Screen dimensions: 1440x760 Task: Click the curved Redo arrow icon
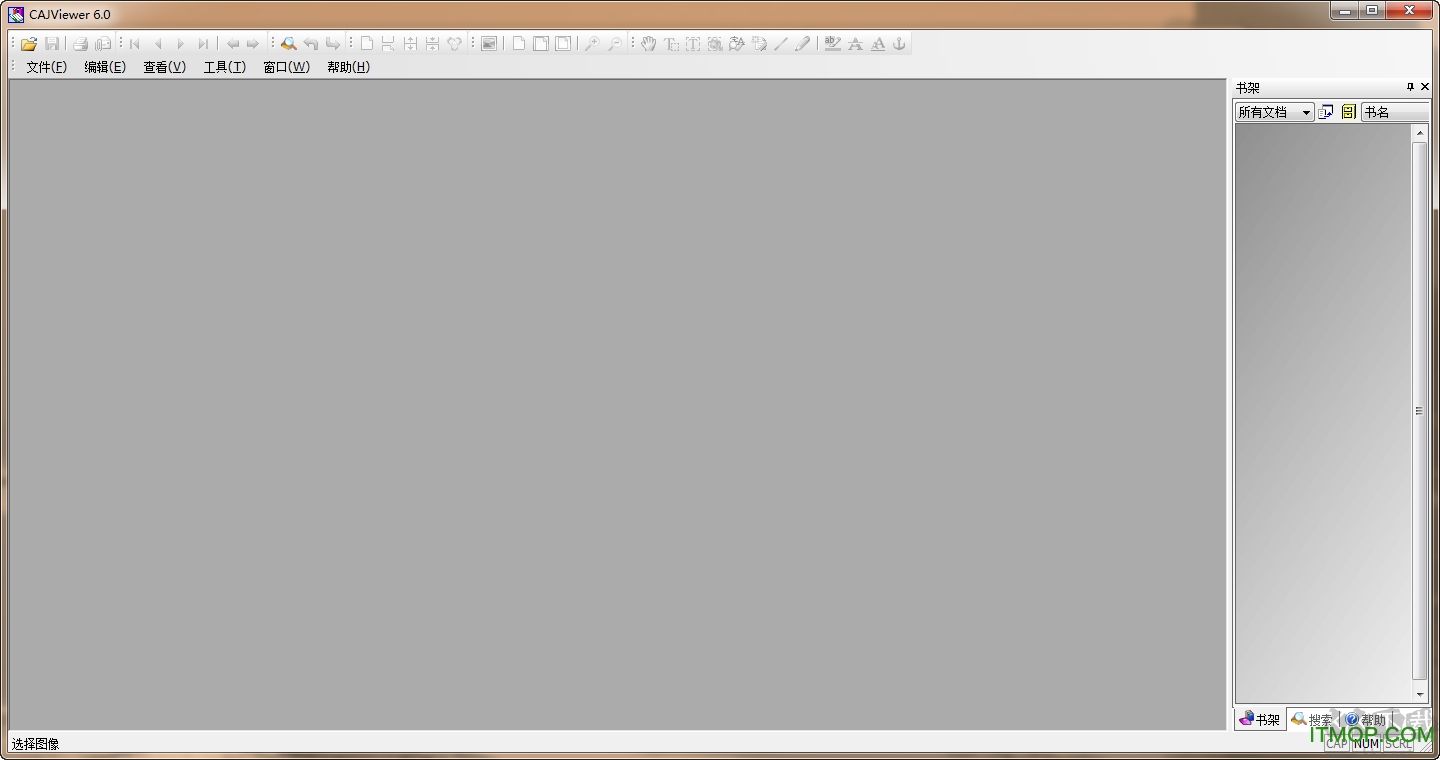[x=333, y=44]
